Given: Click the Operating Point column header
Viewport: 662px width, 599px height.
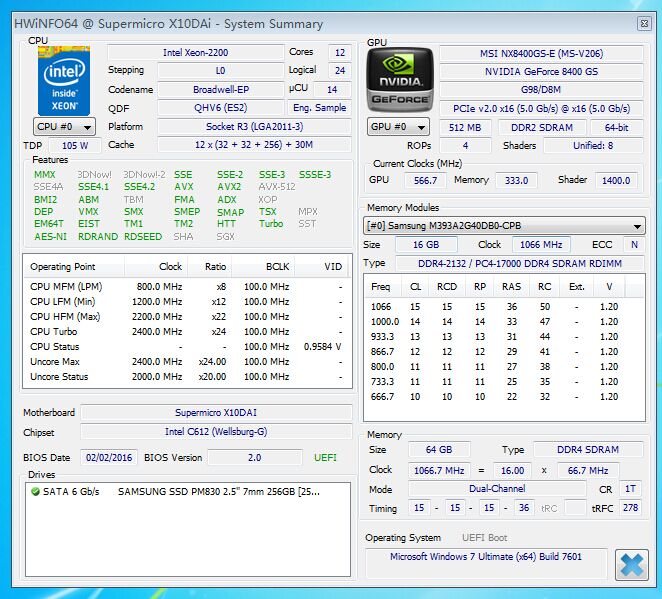Looking at the screenshot, I should [74, 267].
